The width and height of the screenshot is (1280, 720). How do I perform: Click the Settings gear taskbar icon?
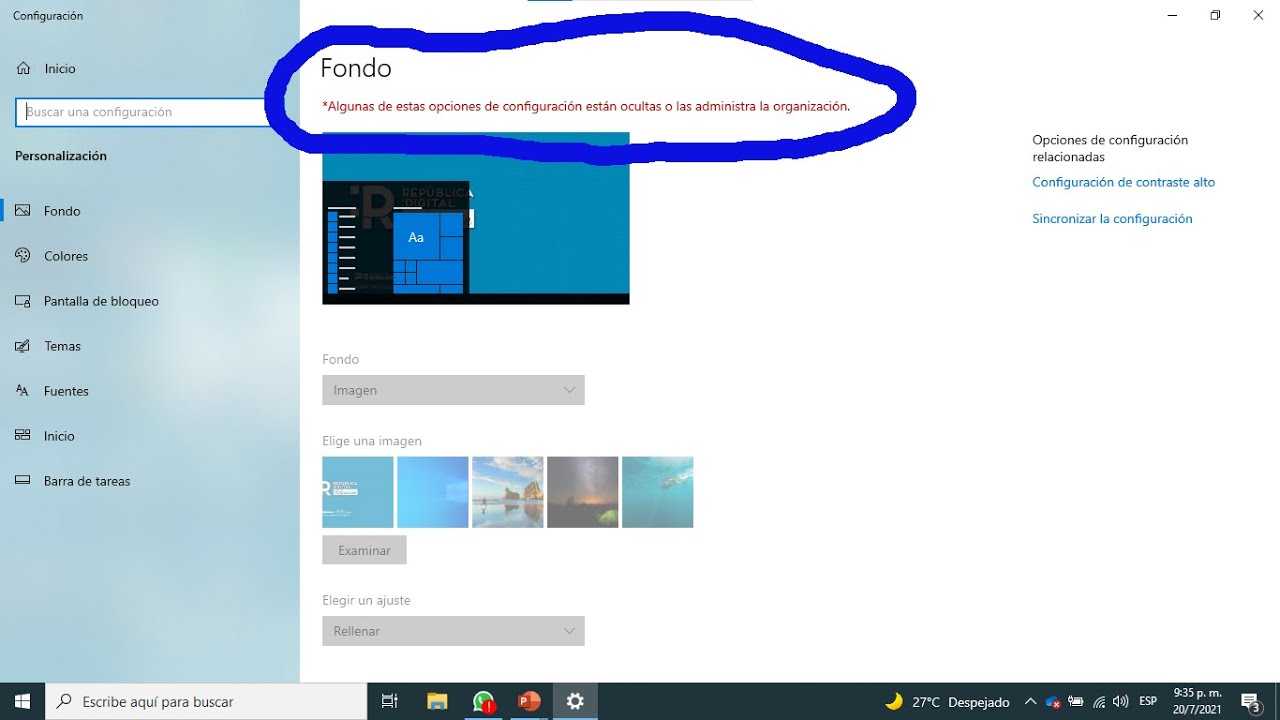pos(575,701)
